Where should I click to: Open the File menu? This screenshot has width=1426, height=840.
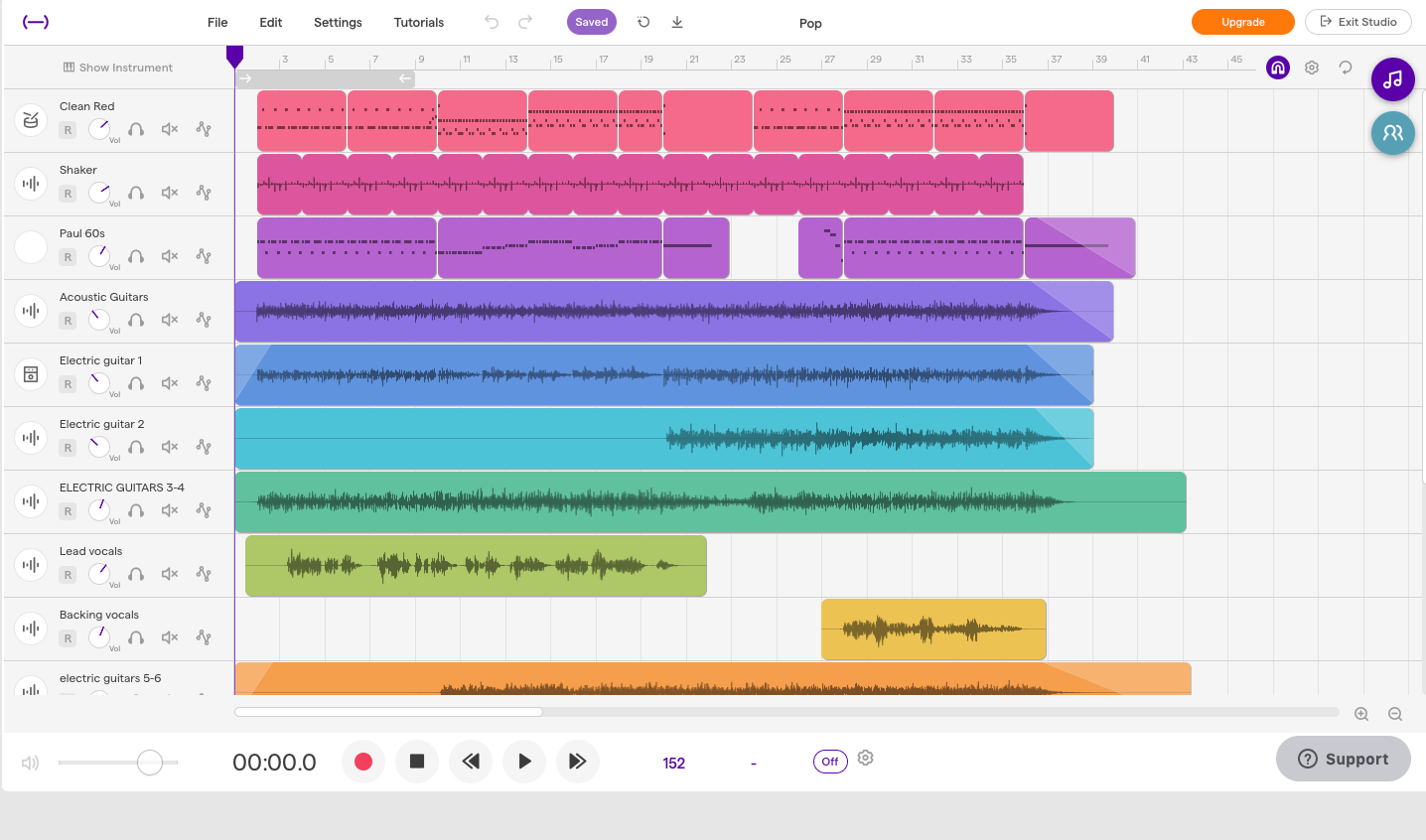pyautogui.click(x=216, y=22)
